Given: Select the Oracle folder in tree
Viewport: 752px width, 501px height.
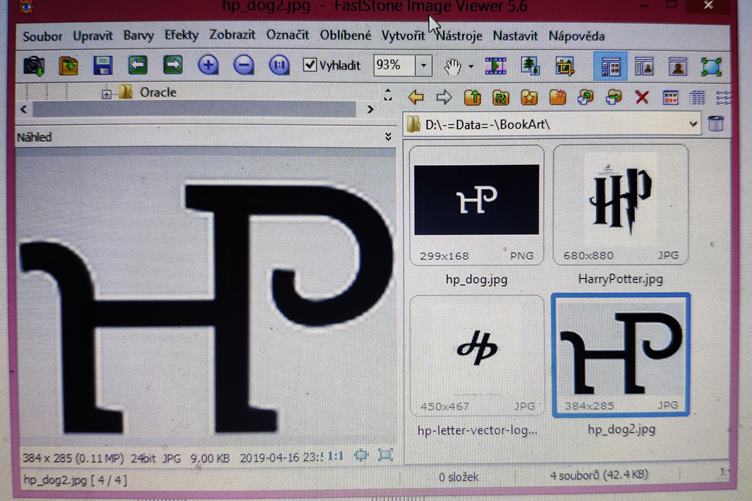Looking at the screenshot, I should (x=158, y=92).
